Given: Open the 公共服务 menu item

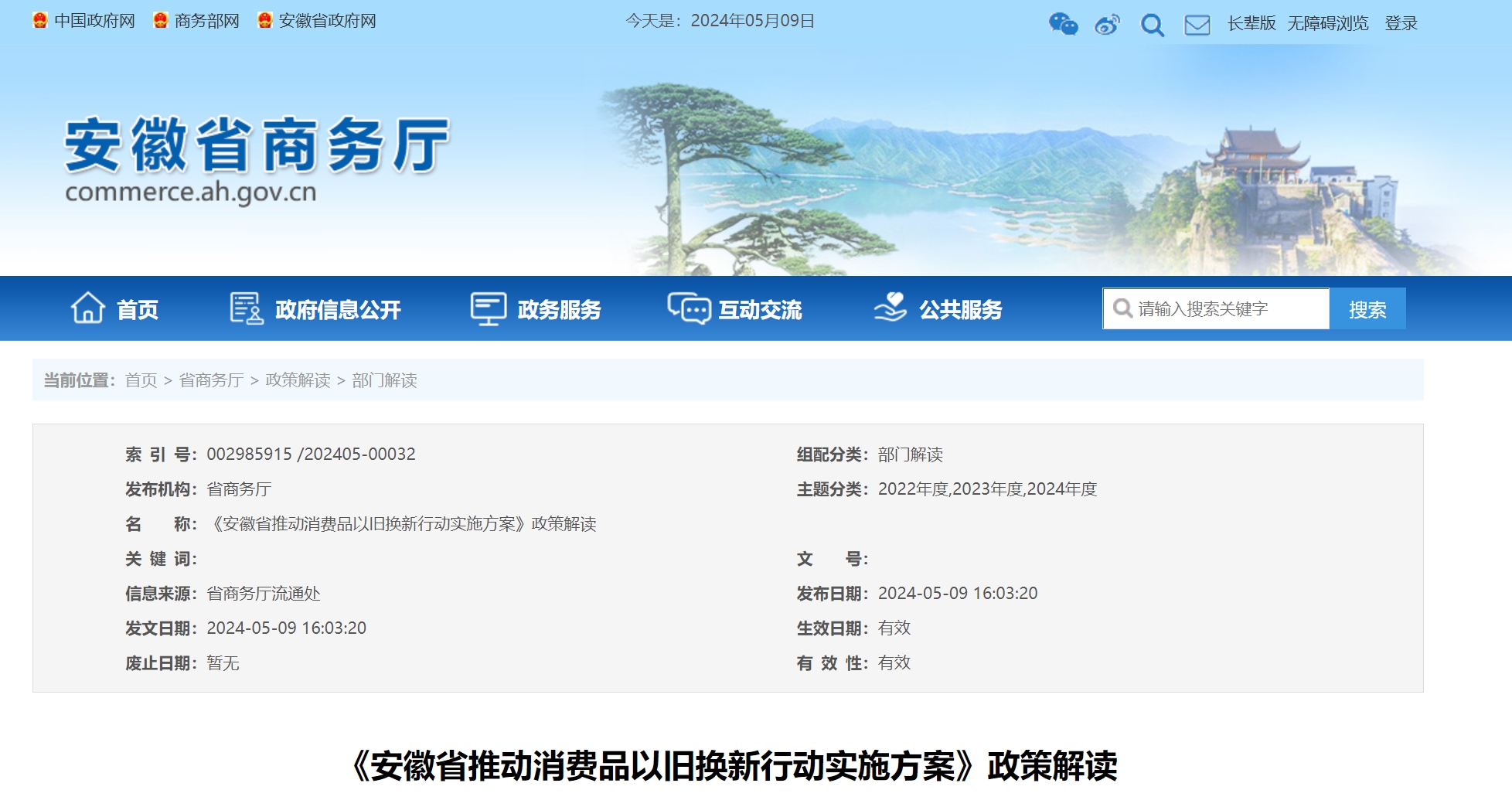Looking at the screenshot, I should (x=960, y=310).
